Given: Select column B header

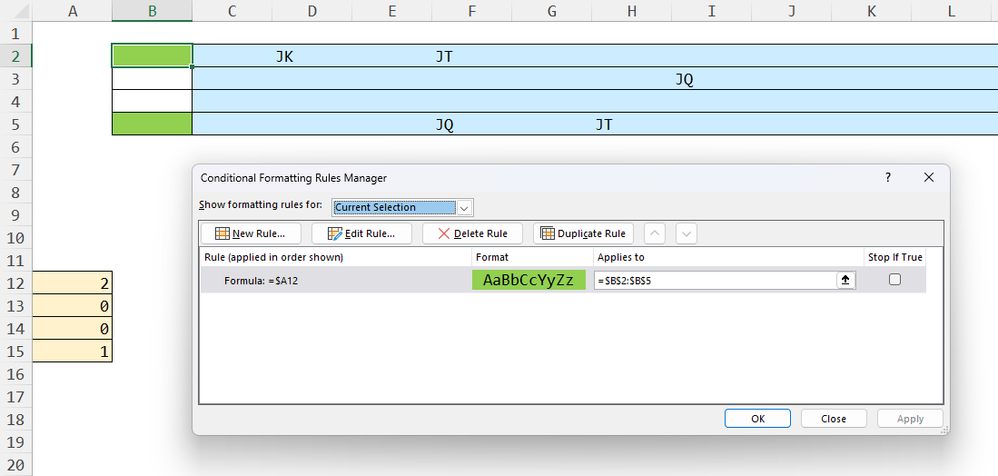Looking at the screenshot, I should [152, 10].
